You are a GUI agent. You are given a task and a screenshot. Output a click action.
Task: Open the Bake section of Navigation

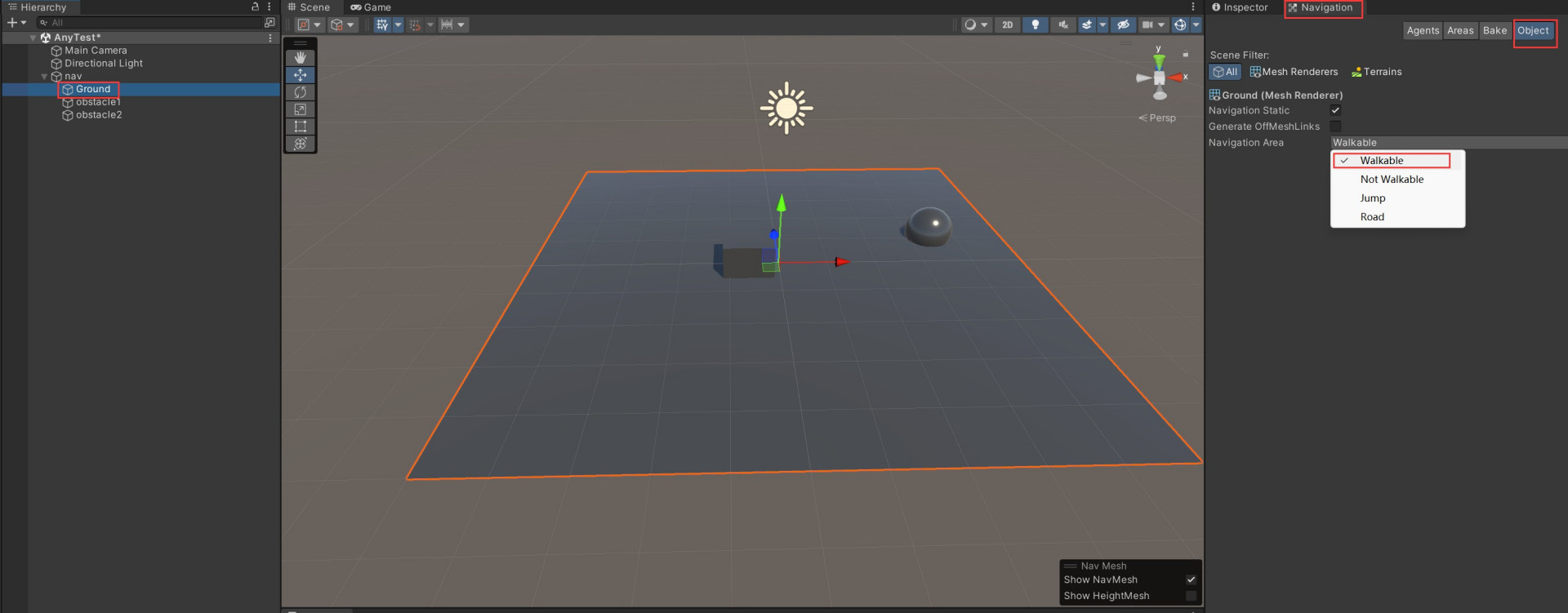tap(1494, 31)
